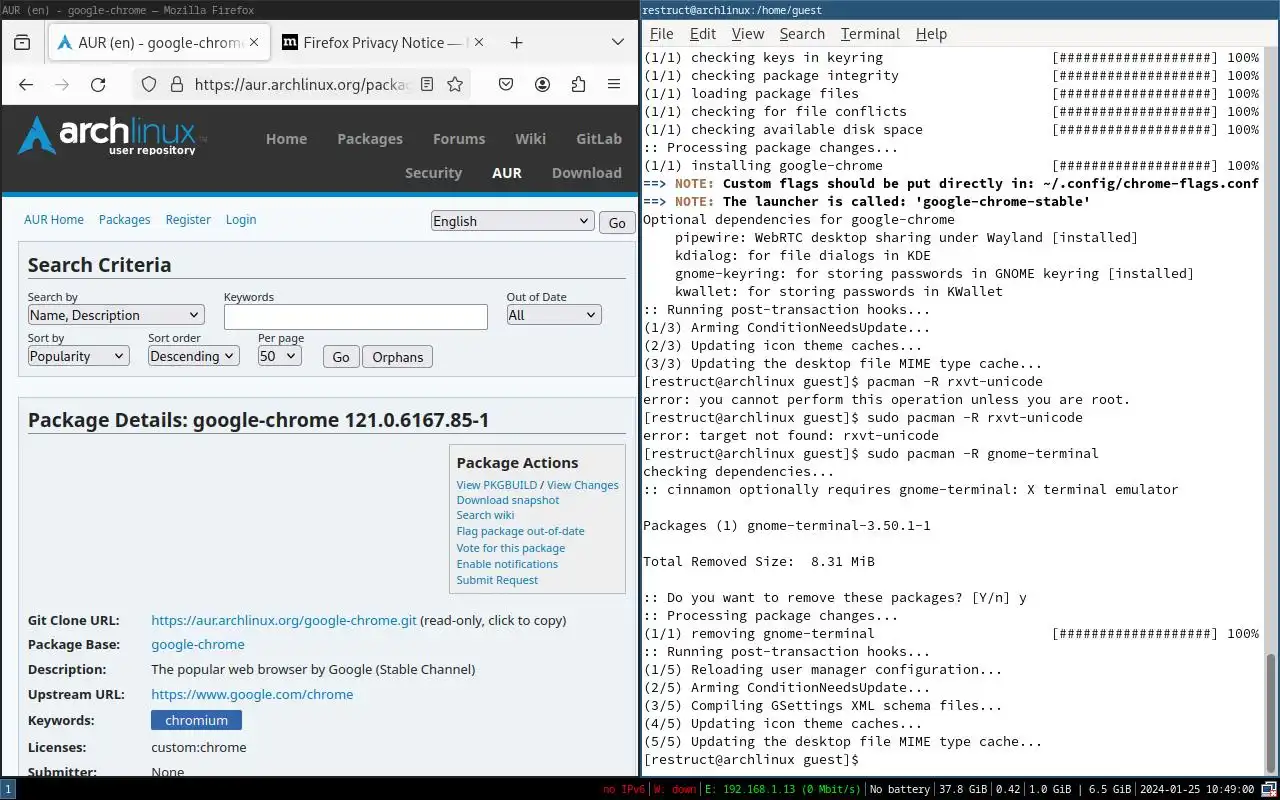
Task: View site security padlock info
Action: coord(176,85)
